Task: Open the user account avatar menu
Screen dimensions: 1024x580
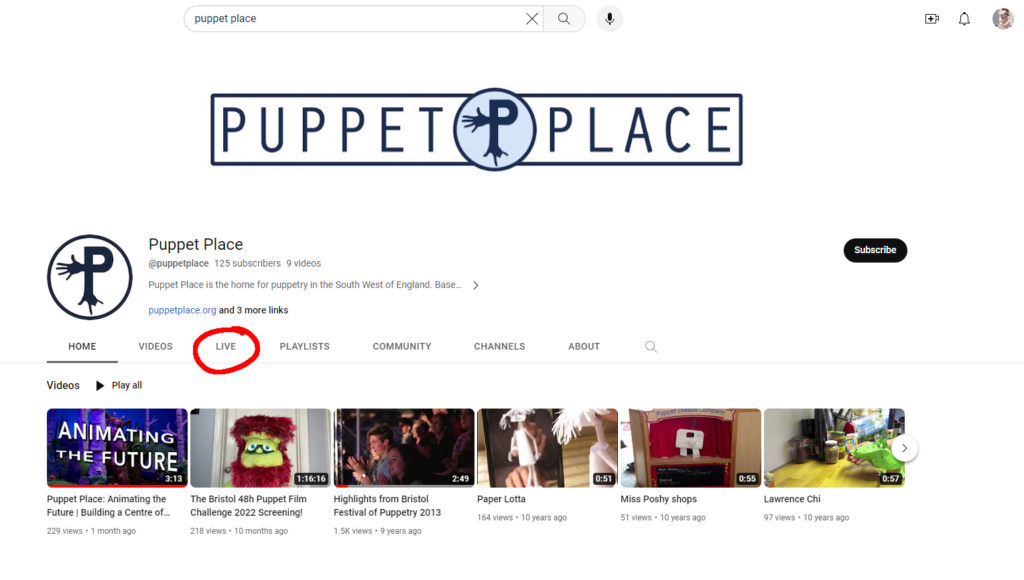Action: coord(1002,19)
